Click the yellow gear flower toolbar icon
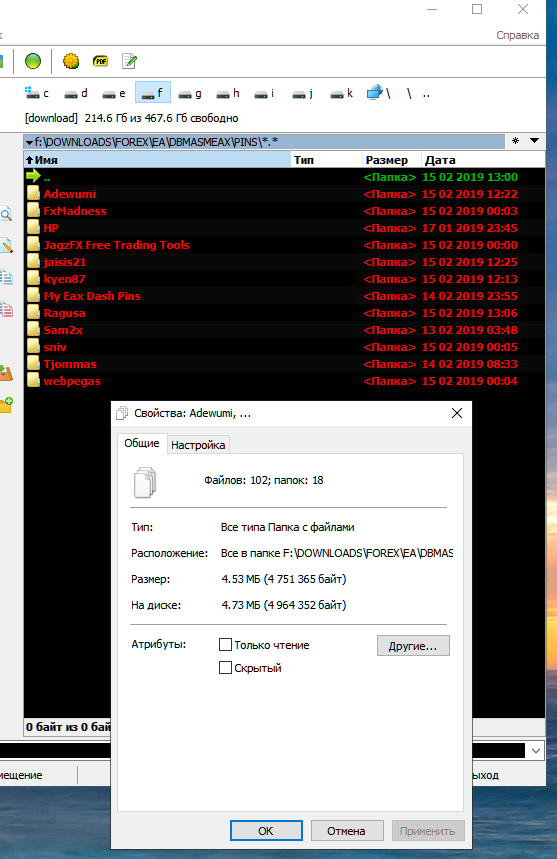The image size is (557, 859). coord(71,61)
